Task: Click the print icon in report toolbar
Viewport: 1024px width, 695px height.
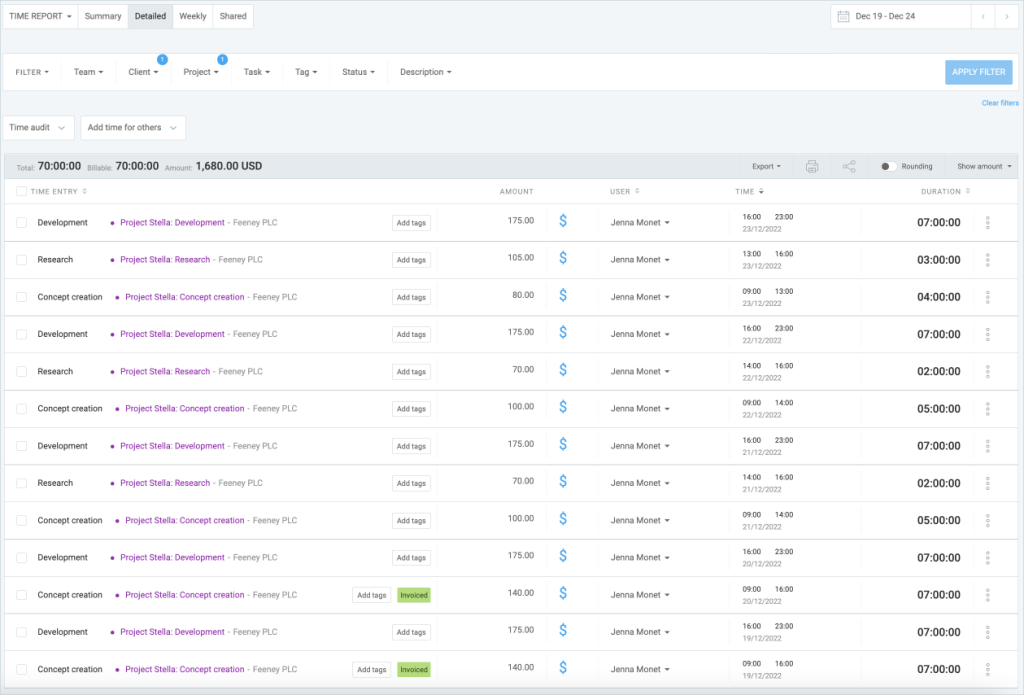Action: tap(812, 167)
